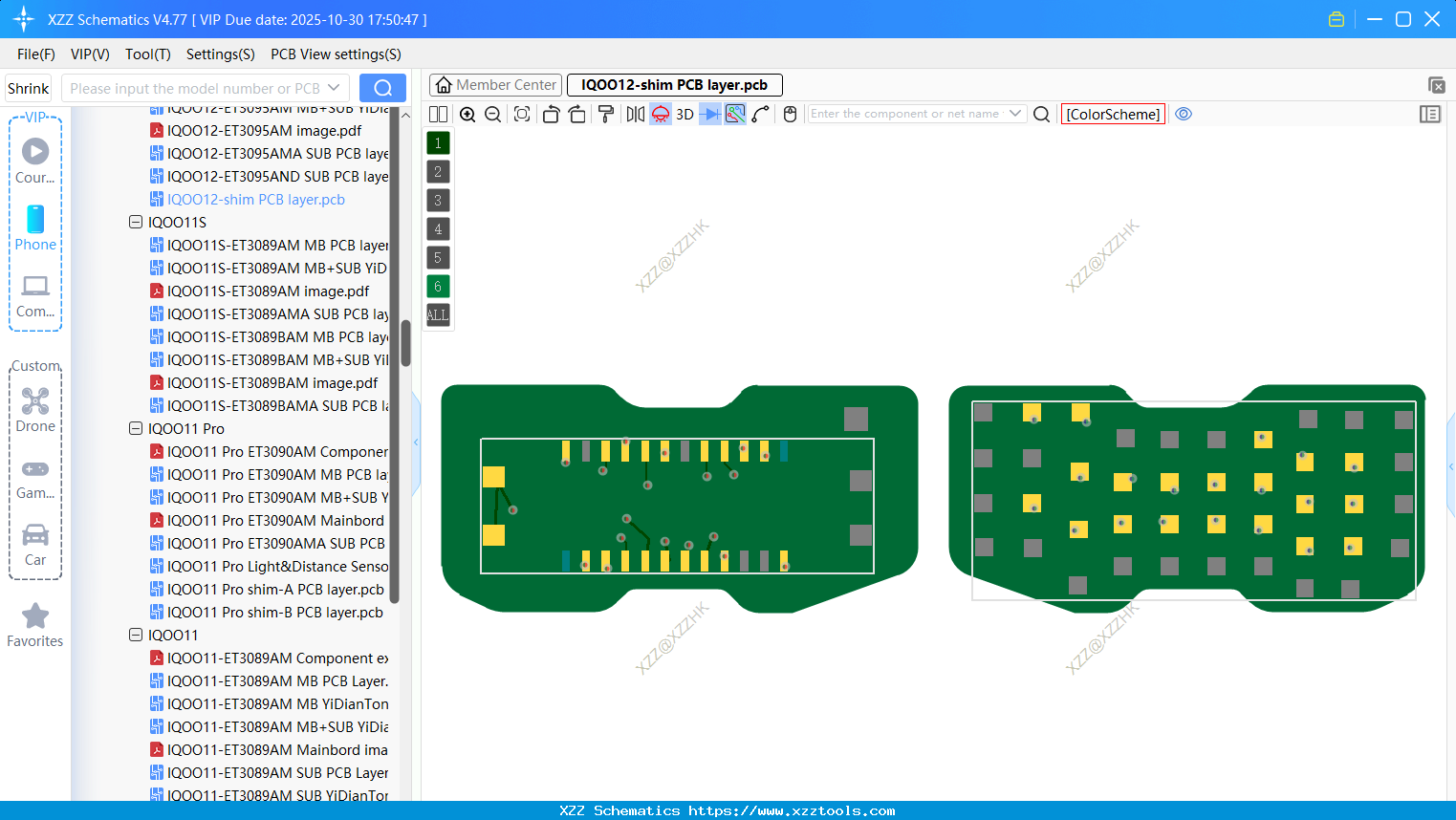Image resolution: width=1456 pixels, height=820 pixels.
Task: Select layer 6 in the layer list
Action: [x=437, y=286]
